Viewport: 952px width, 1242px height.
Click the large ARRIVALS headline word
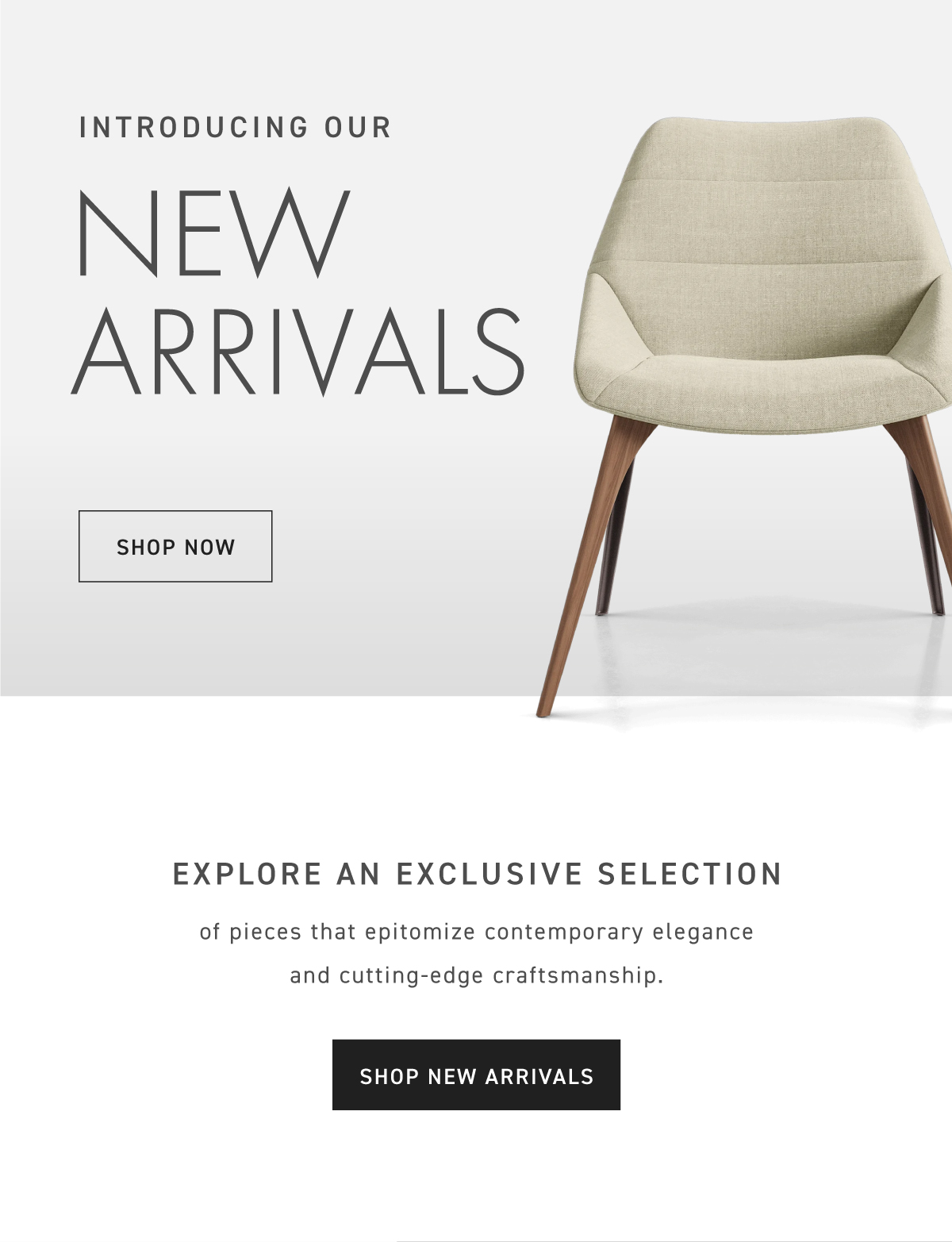click(298, 352)
